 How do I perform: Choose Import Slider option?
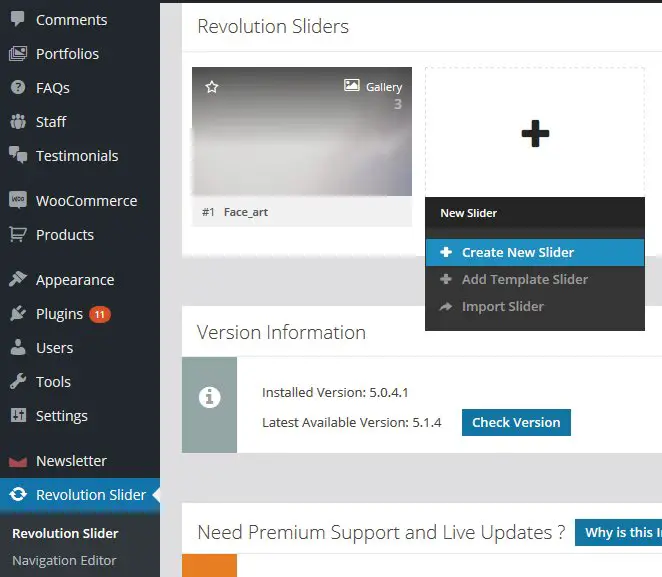click(x=535, y=306)
